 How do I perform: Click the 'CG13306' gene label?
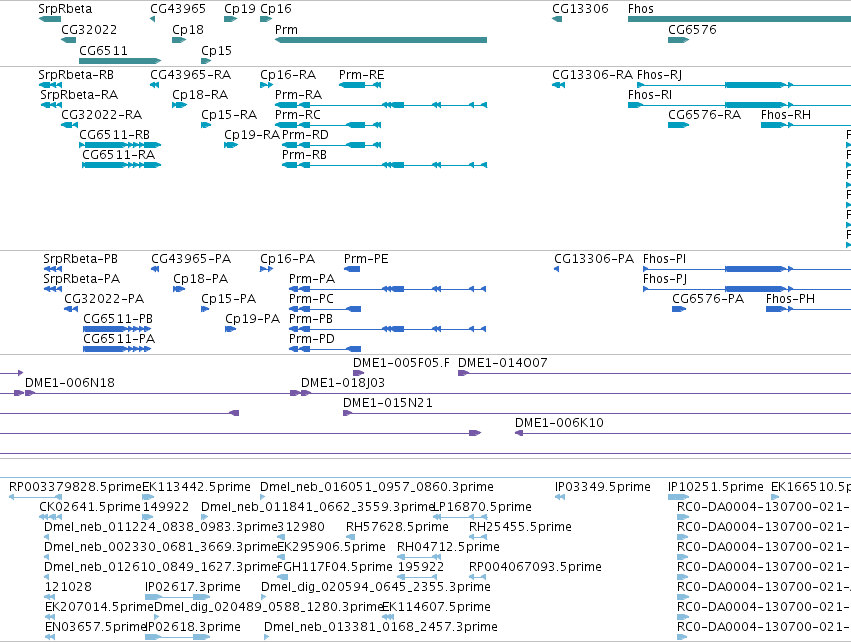coord(580,9)
